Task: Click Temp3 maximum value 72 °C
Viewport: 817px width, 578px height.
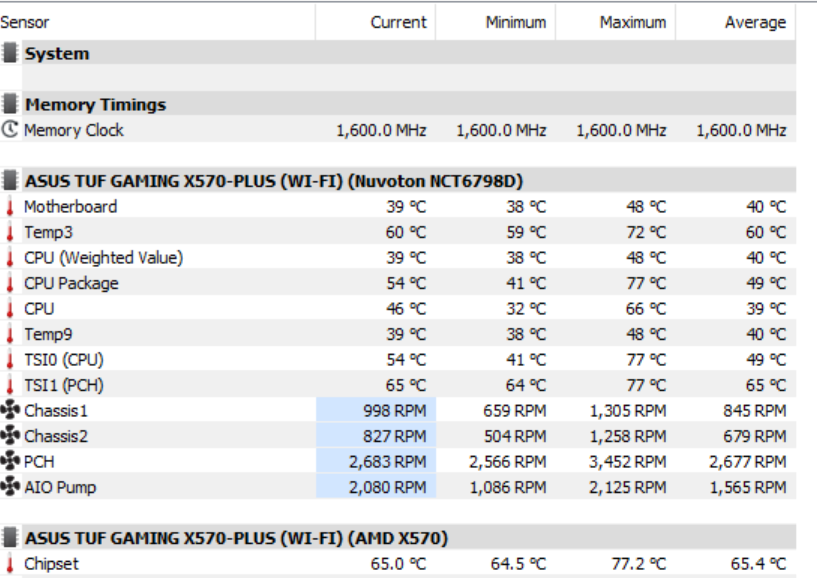Action: pos(646,232)
